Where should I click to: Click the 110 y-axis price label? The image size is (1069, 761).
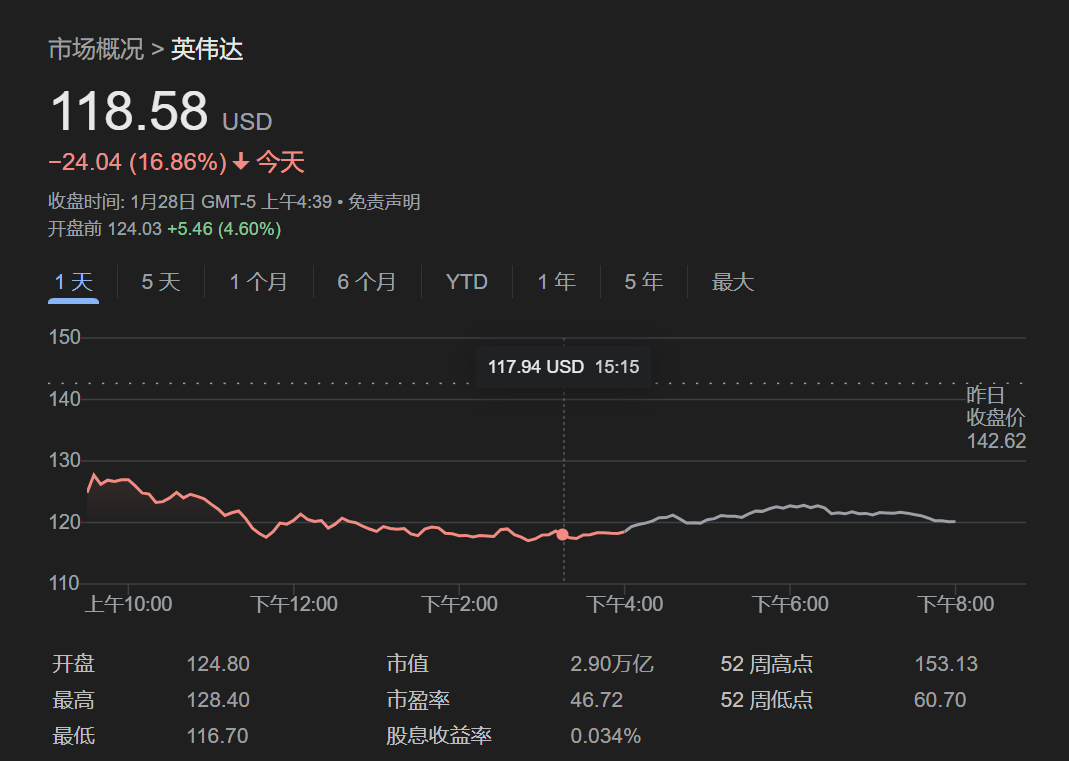click(64, 583)
